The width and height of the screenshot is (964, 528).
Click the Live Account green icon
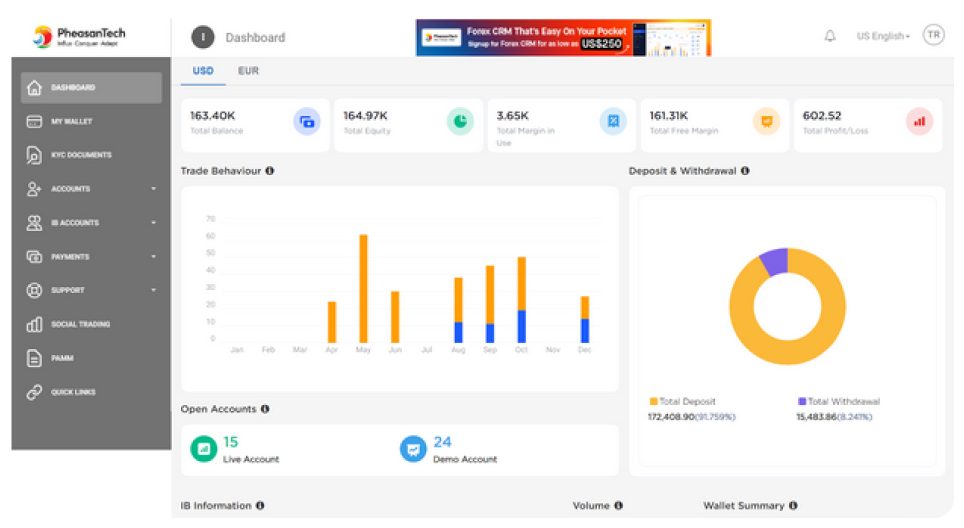pyautogui.click(x=204, y=449)
